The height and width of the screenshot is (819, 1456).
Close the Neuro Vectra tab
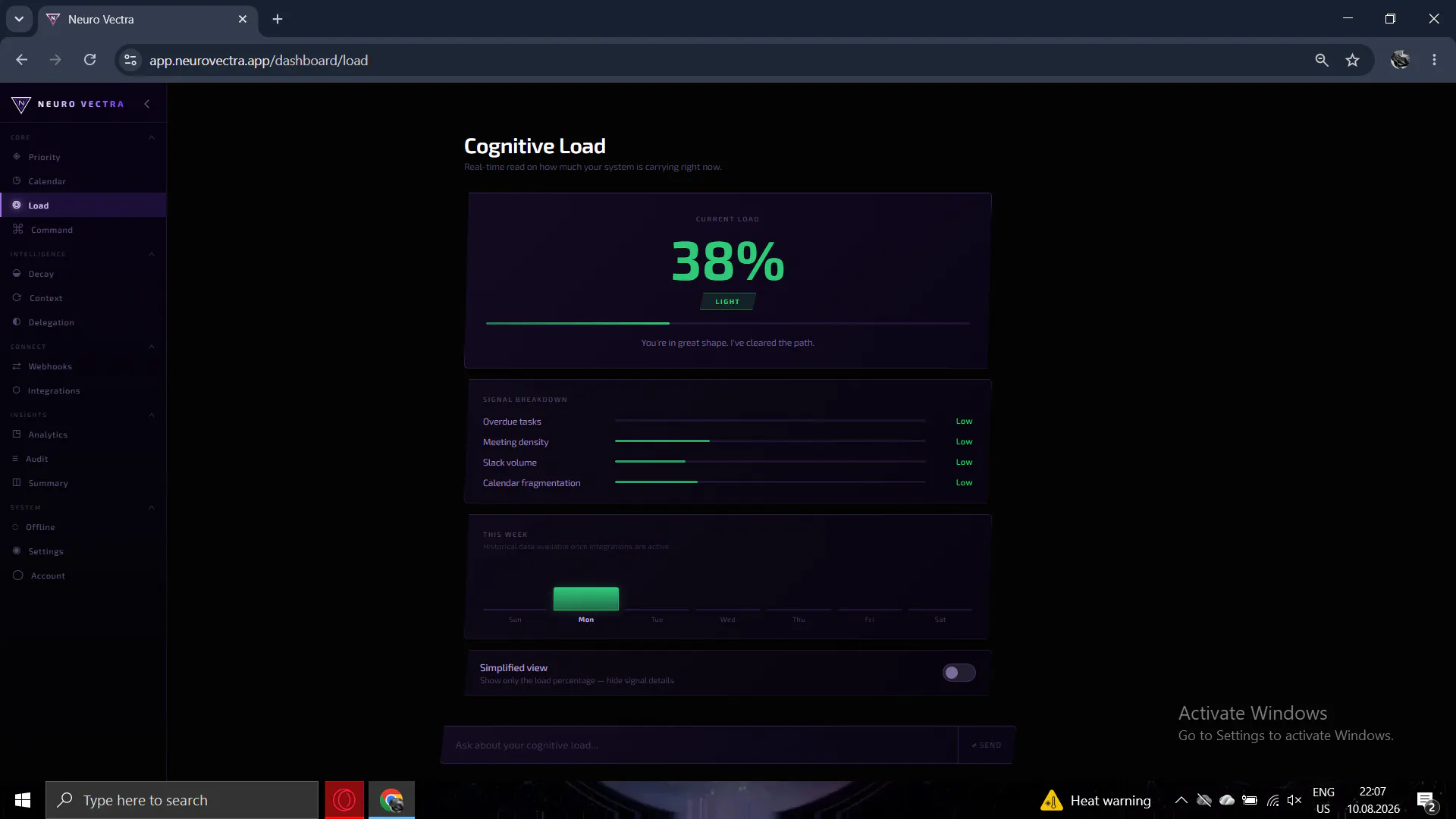pos(243,19)
